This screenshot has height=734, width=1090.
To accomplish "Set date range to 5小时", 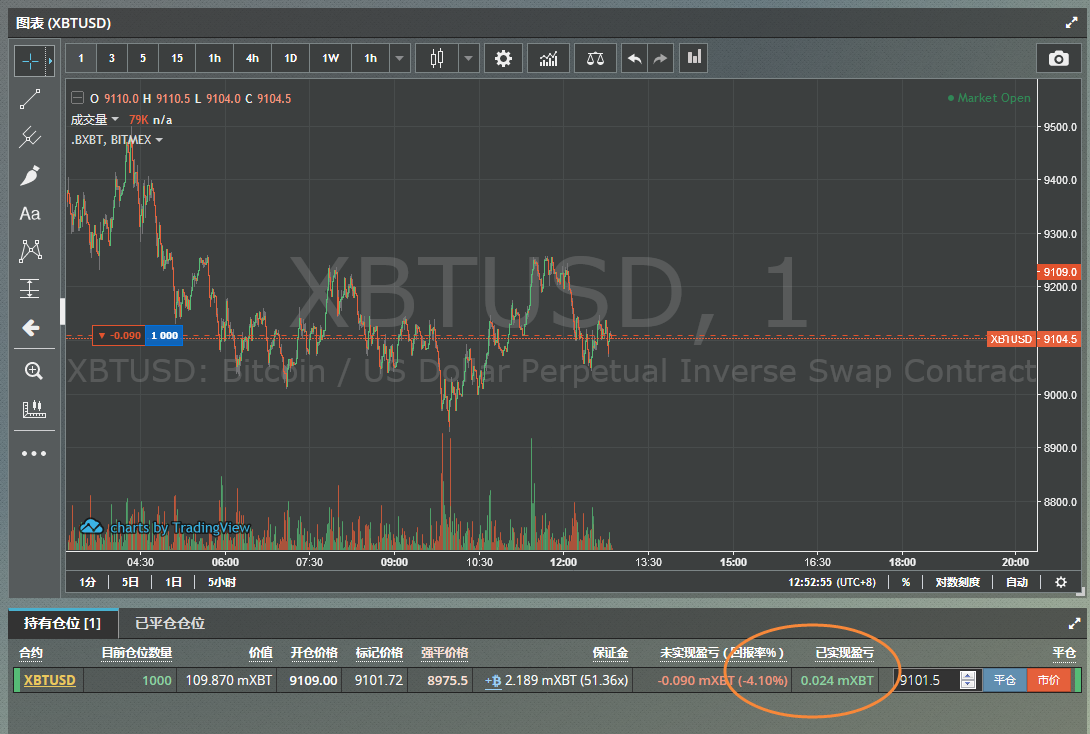I will [222, 582].
